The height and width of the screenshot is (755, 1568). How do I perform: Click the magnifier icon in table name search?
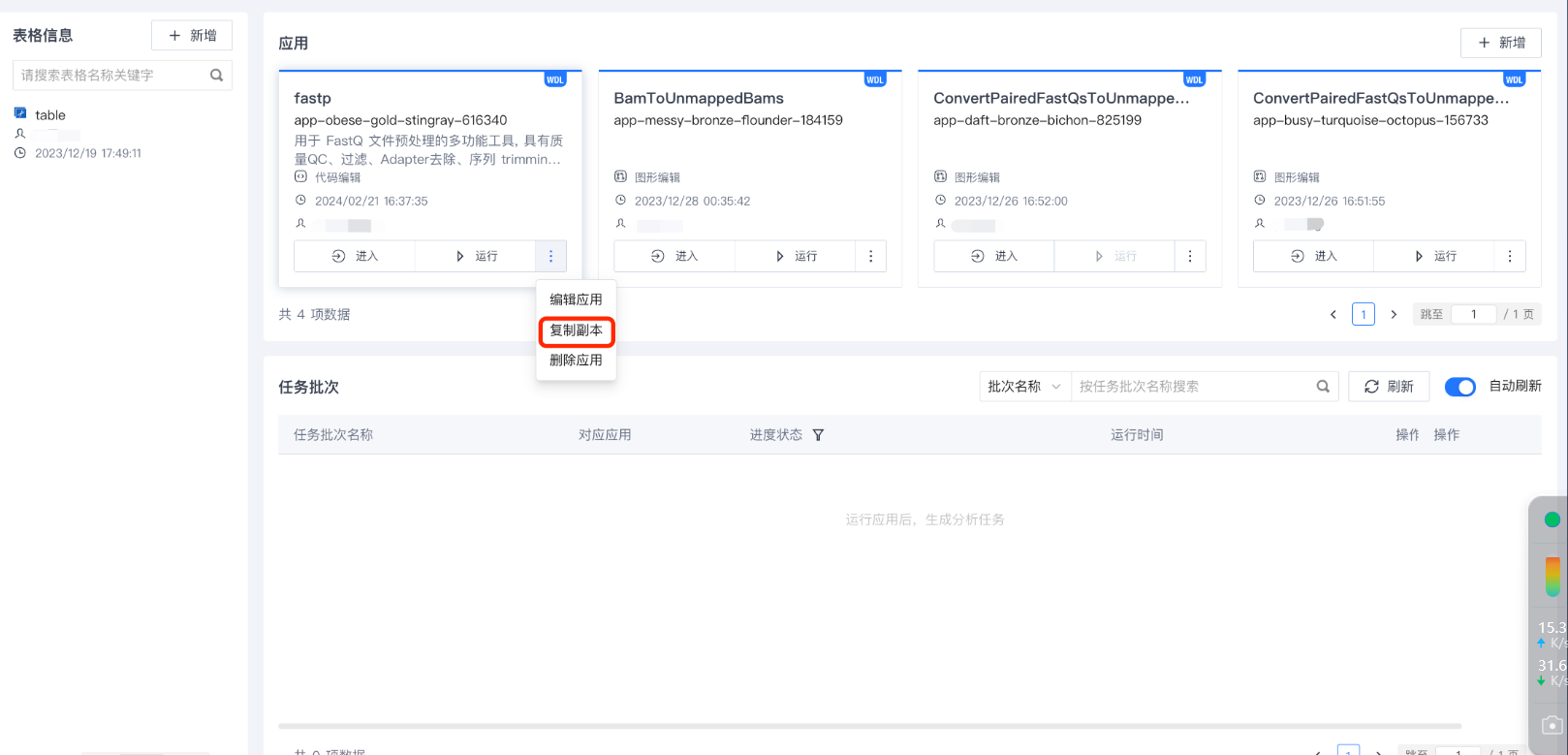click(216, 75)
